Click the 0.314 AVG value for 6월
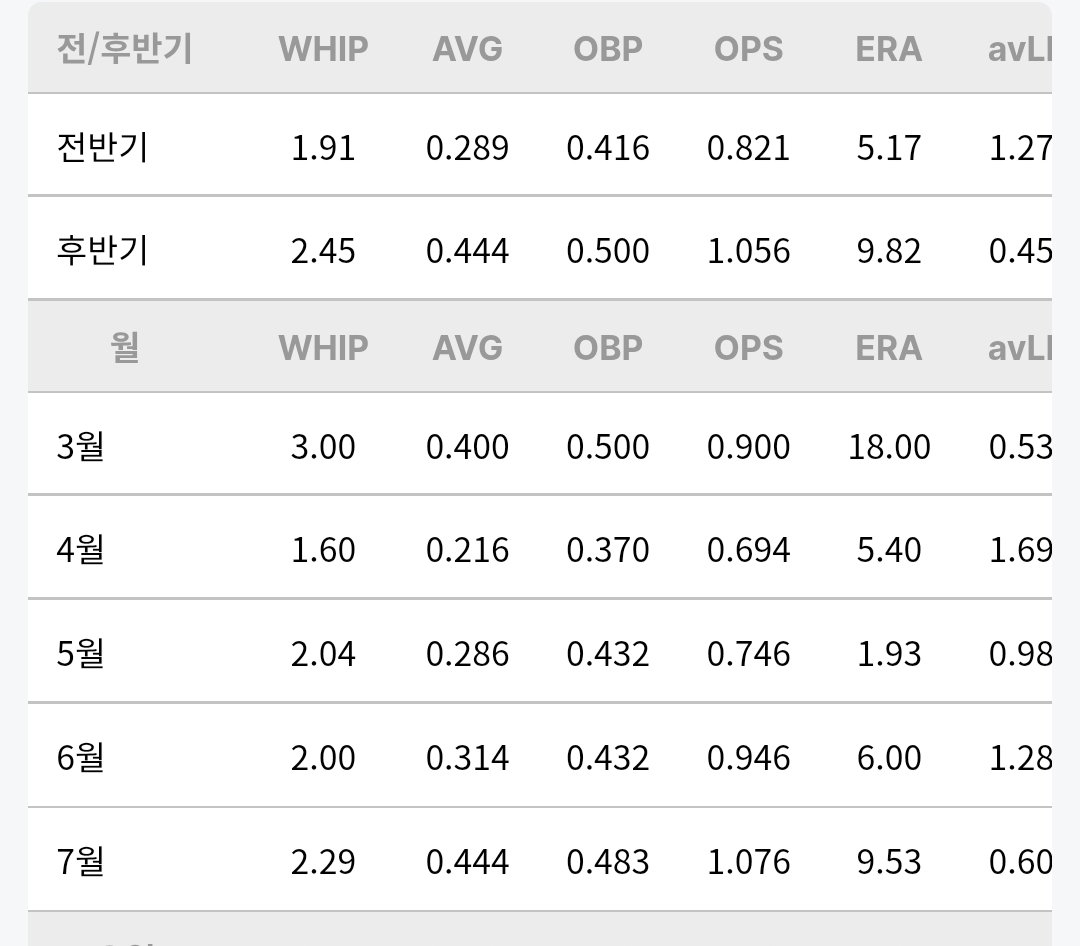This screenshot has height=946, width=1080. [x=468, y=758]
